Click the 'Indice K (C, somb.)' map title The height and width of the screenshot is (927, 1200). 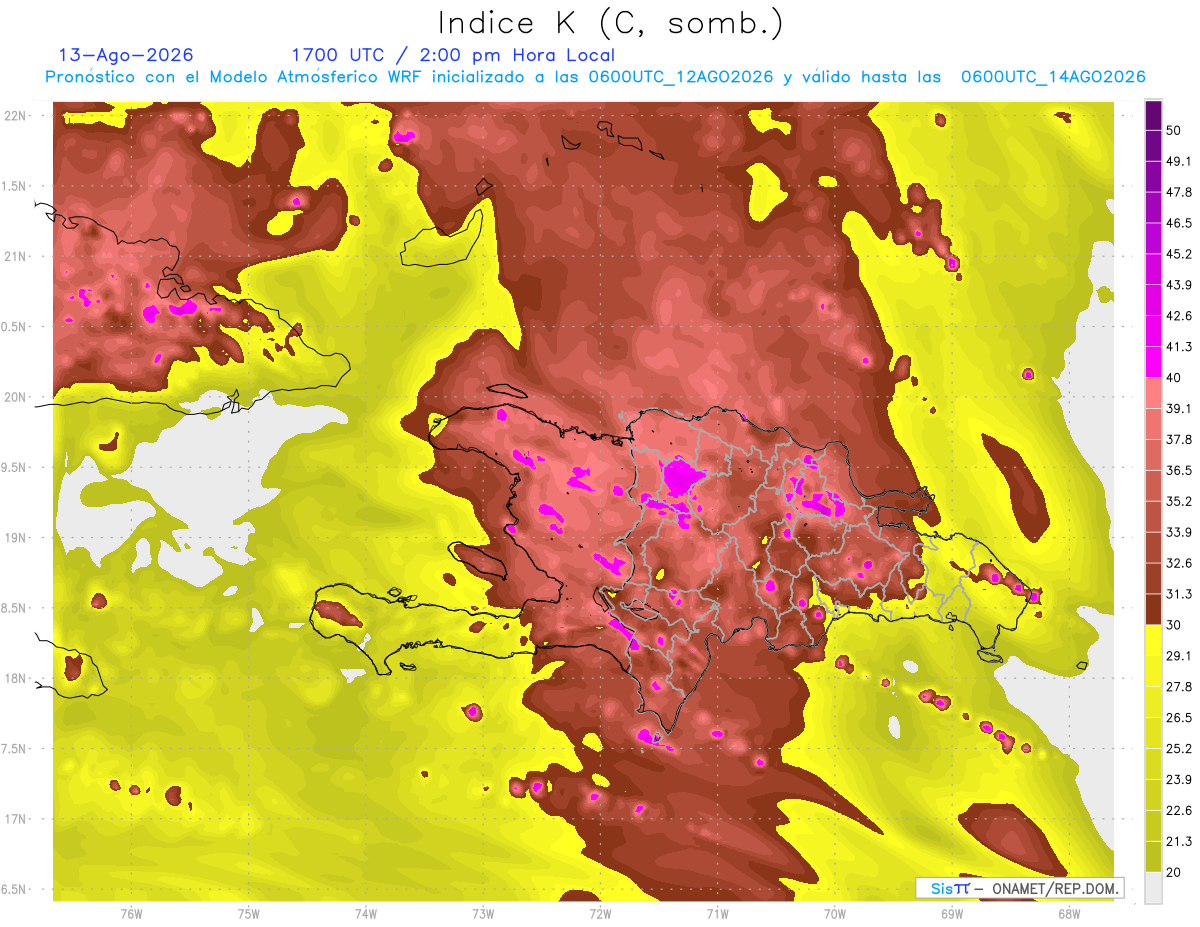point(610,23)
